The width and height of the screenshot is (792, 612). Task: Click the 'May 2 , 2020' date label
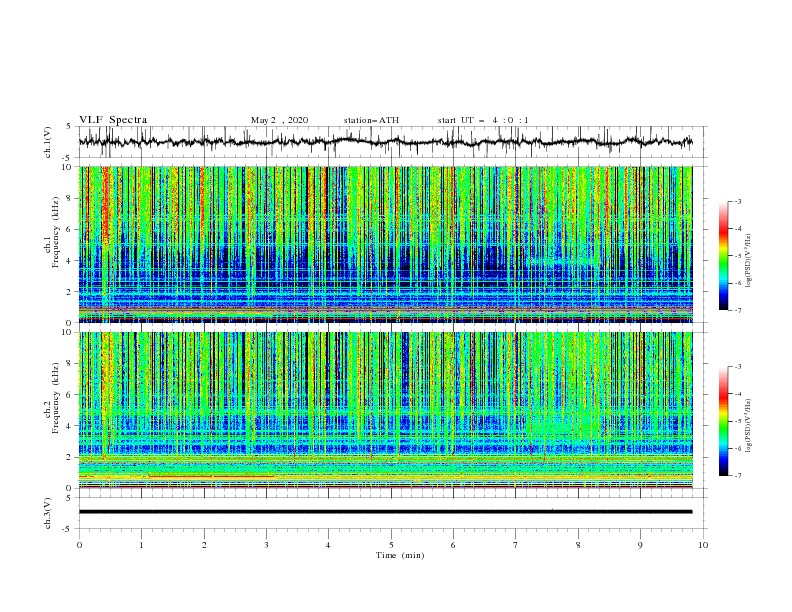click(279, 120)
